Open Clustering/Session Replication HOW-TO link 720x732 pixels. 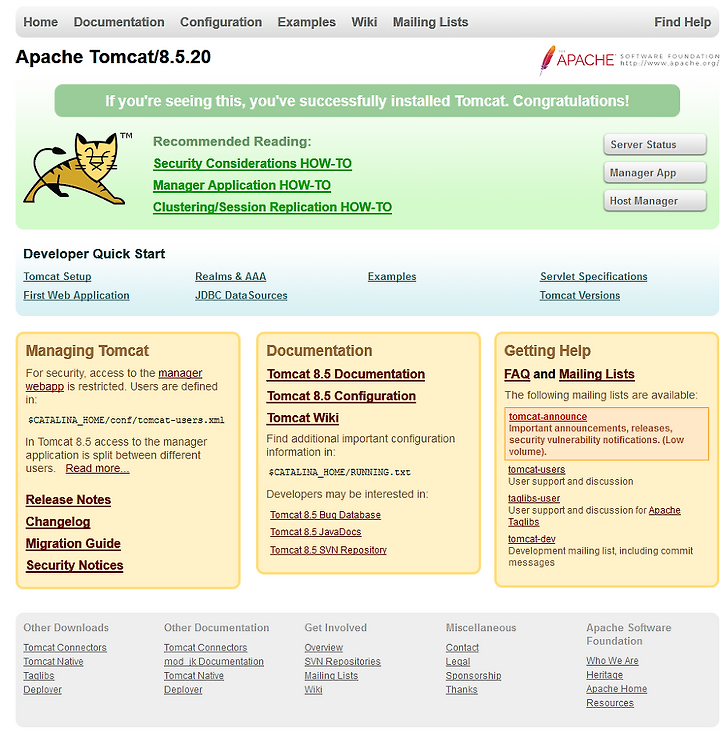click(272, 207)
